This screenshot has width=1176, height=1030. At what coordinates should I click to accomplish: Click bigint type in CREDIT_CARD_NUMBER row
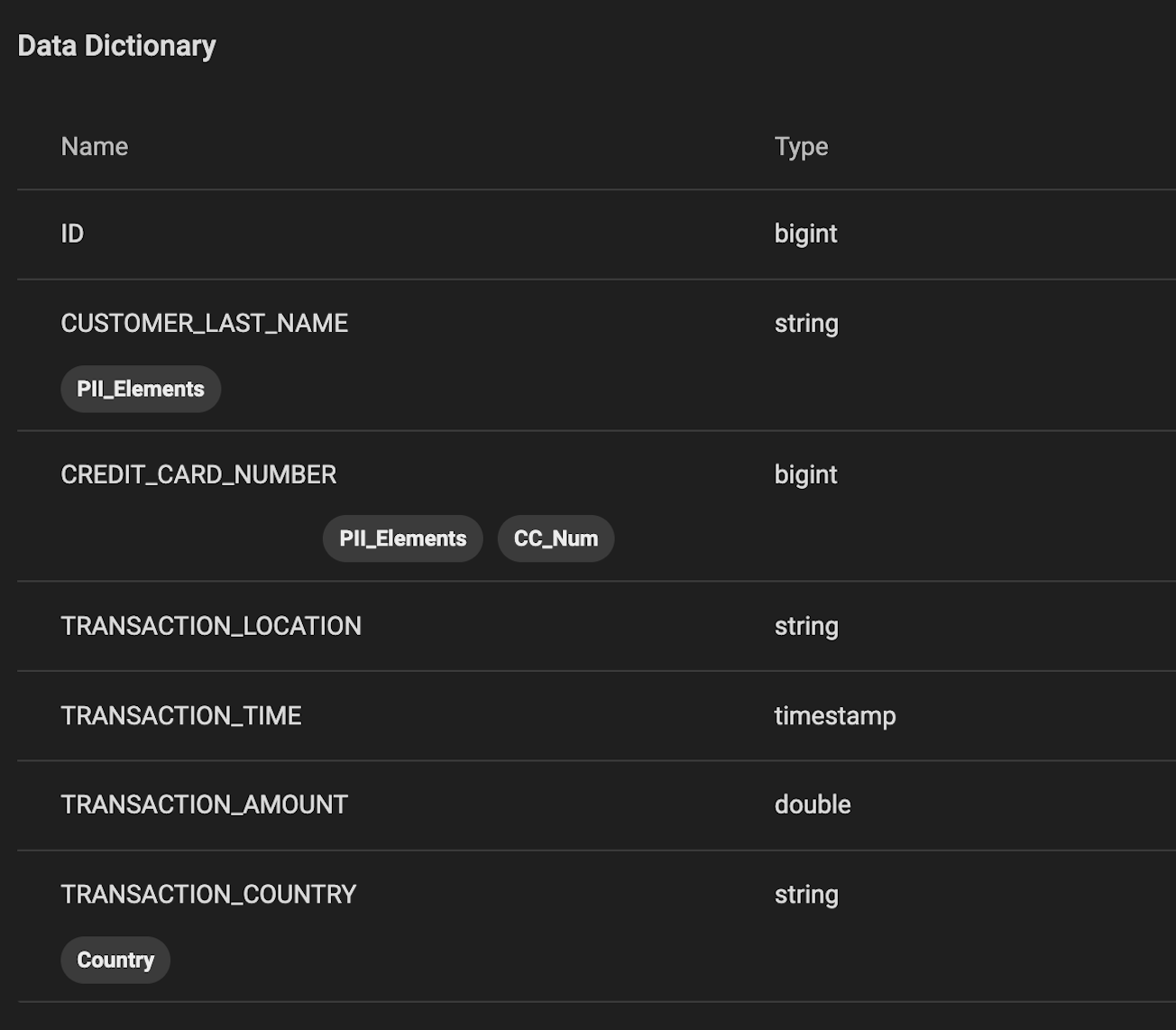coord(805,474)
